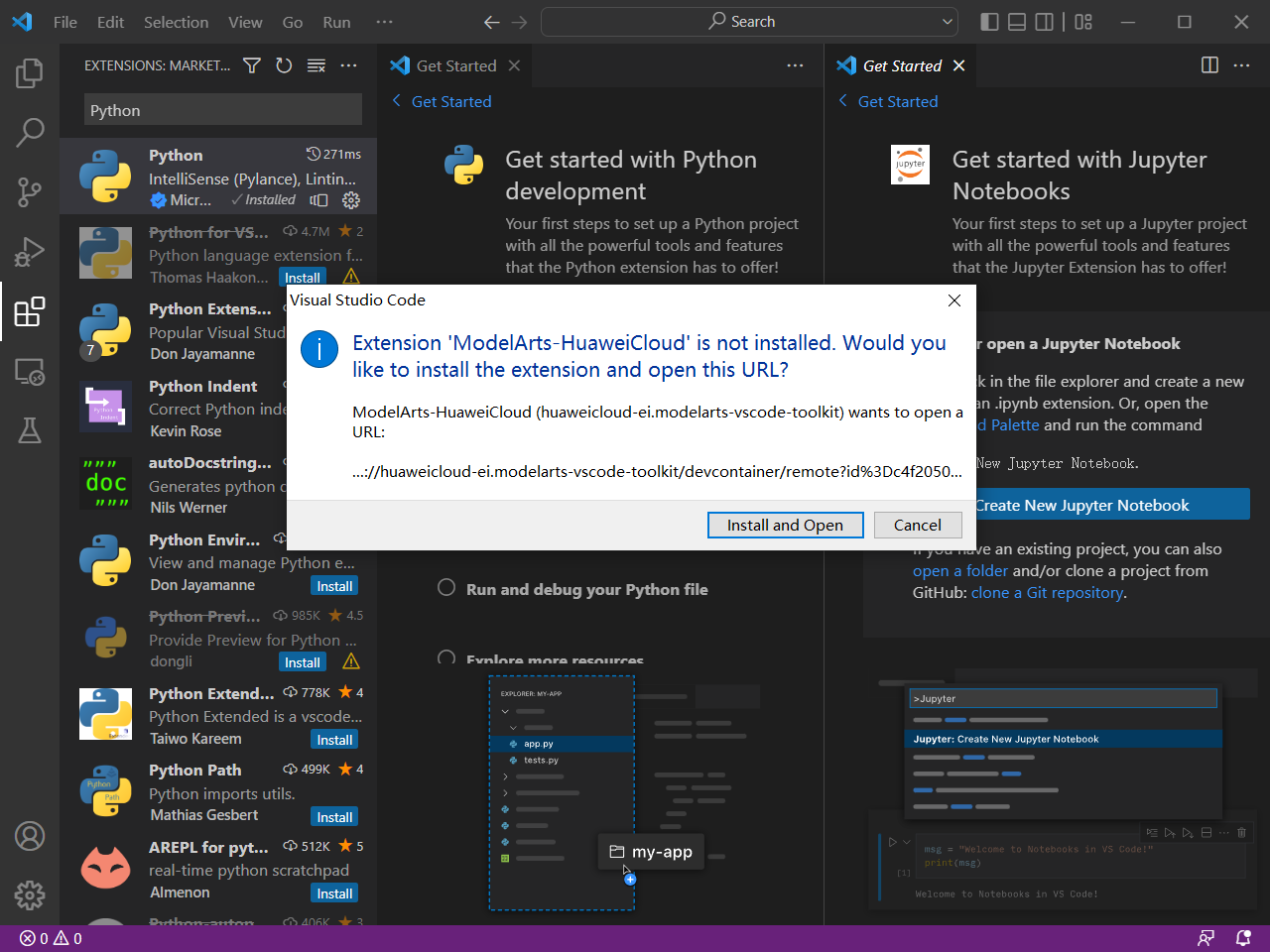1270x952 pixels.
Task: Toggle the secondary side bar
Action: click(x=1045, y=22)
